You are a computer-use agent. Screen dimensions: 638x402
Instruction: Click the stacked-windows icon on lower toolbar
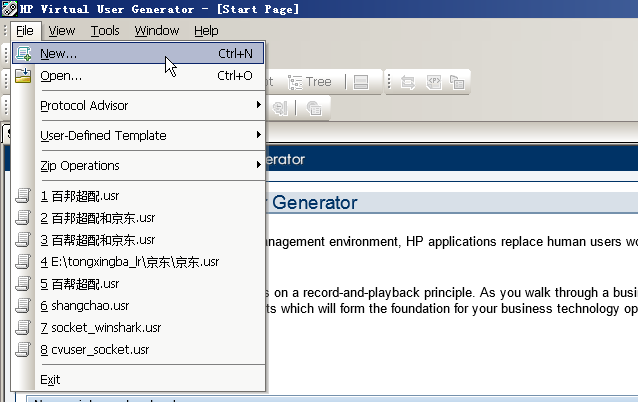pos(314,108)
